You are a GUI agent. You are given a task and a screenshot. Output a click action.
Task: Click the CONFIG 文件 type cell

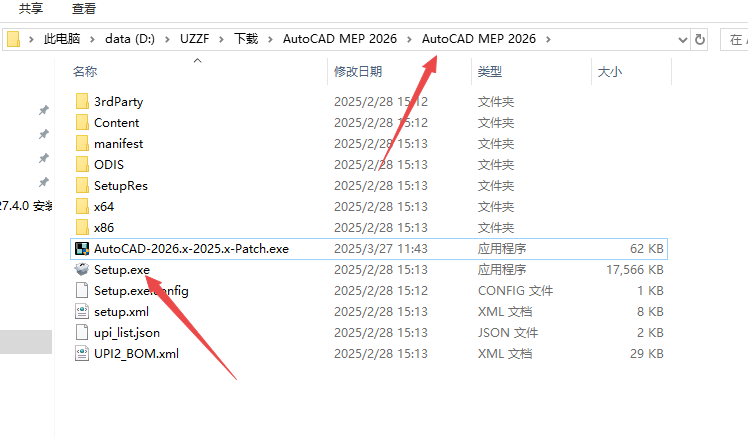(515, 291)
